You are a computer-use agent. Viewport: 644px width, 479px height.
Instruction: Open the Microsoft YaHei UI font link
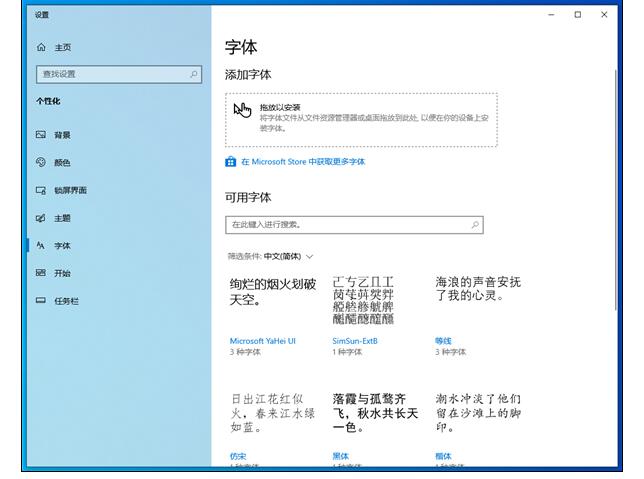(x=262, y=341)
